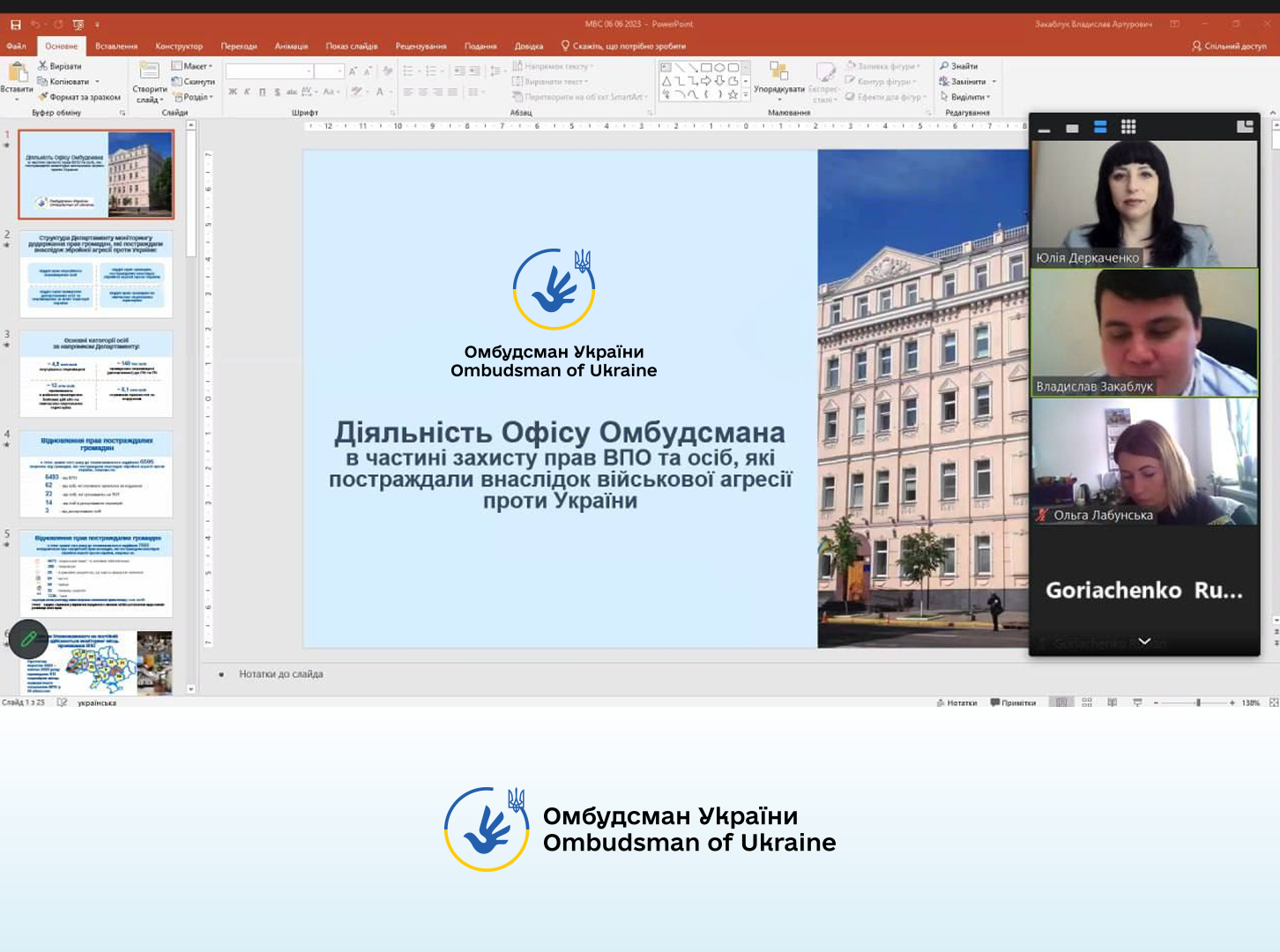
Task: Apply text shadow with the S icon
Action: [x=277, y=92]
